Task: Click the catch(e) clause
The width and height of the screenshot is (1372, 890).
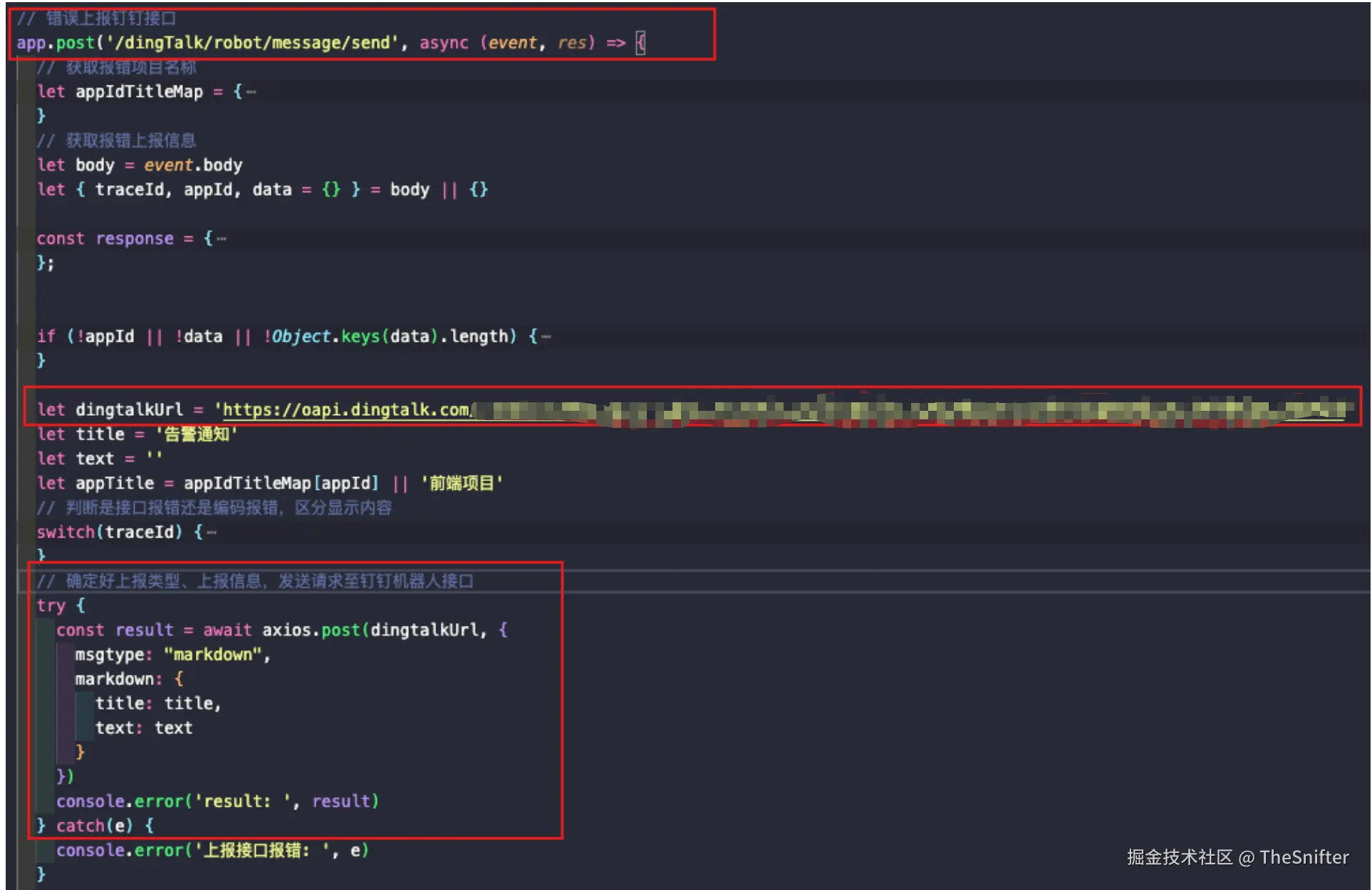Action: [x=95, y=826]
